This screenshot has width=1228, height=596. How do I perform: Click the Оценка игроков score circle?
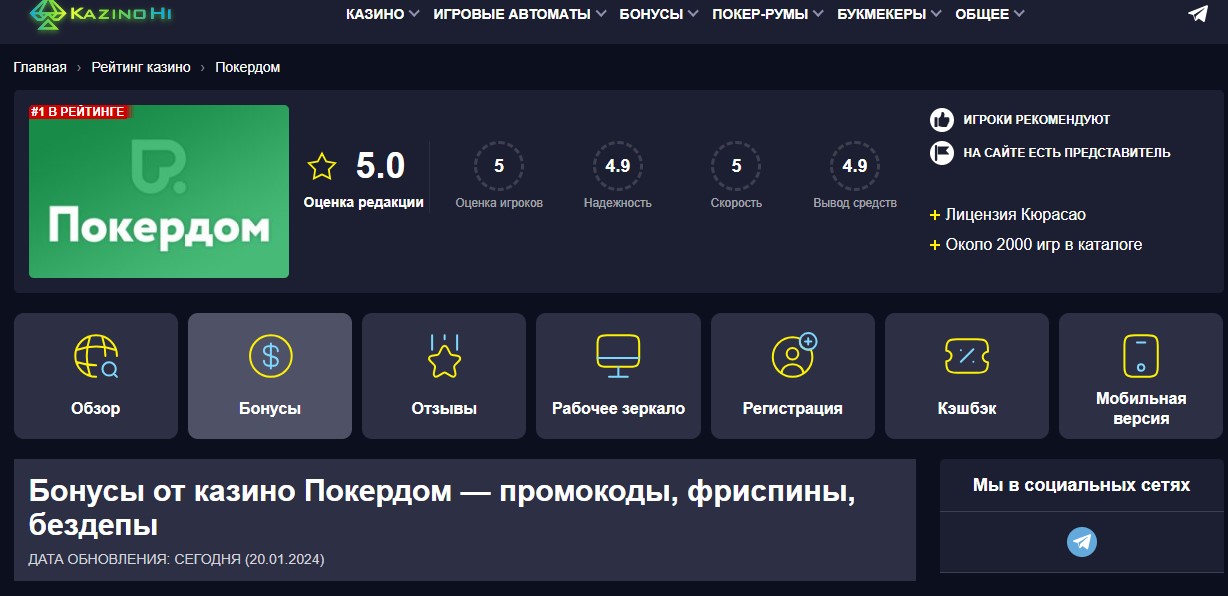(499, 166)
